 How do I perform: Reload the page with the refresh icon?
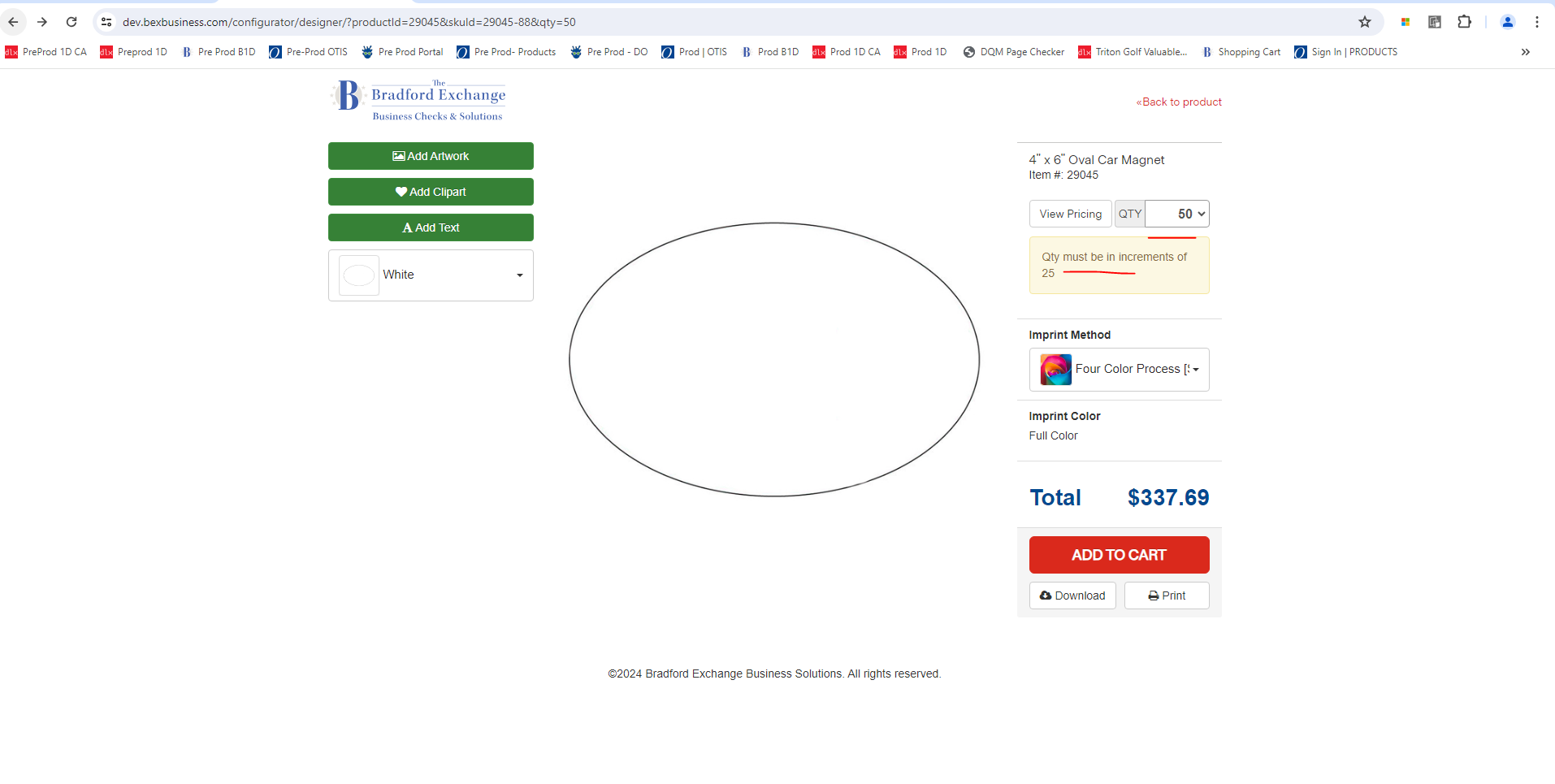pyautogui.click(x=71, y=22)
